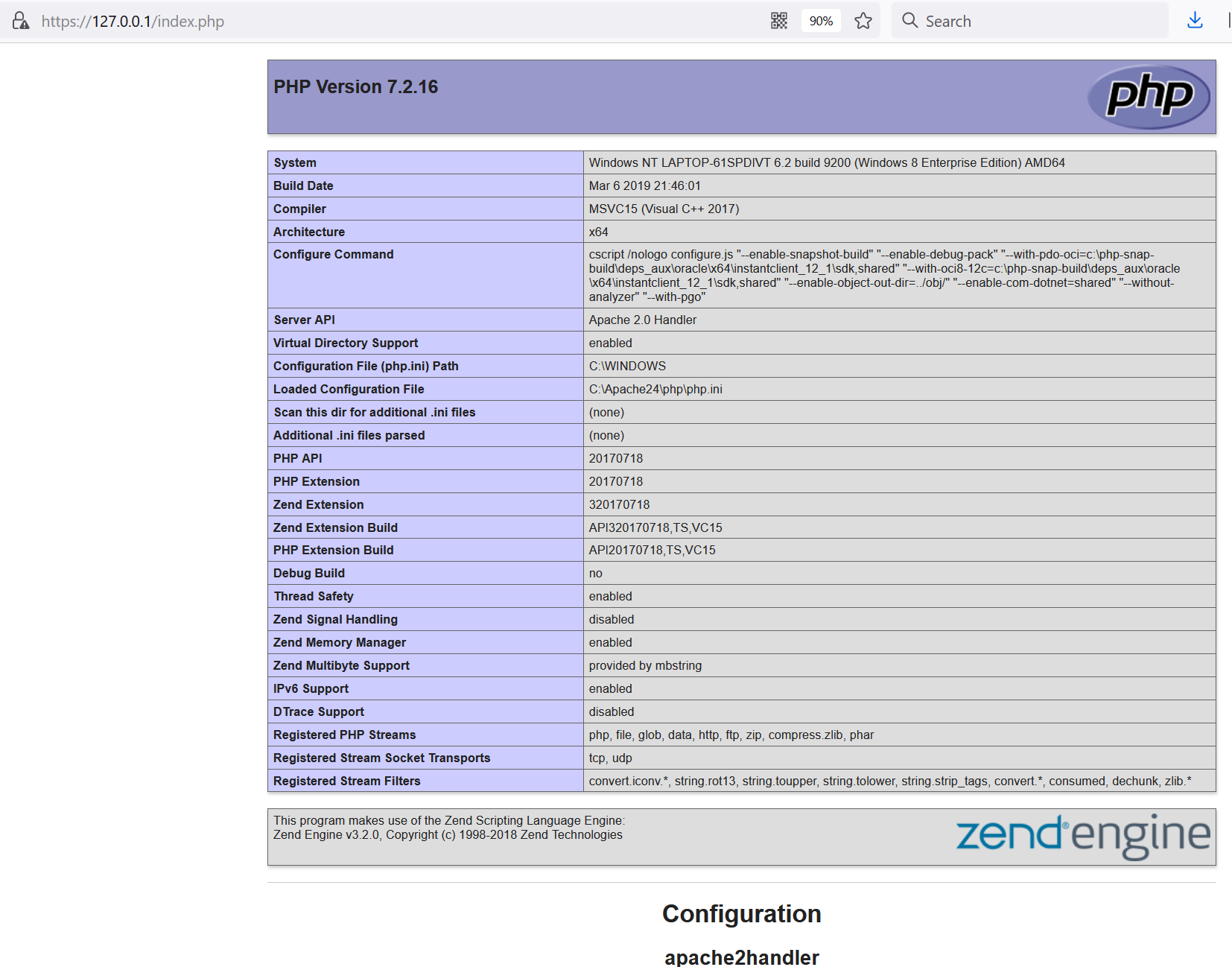Click the 'Thread Safety' row label
Image resolution: width=1232 pixels, height=967 pixels.
[314, 596]
